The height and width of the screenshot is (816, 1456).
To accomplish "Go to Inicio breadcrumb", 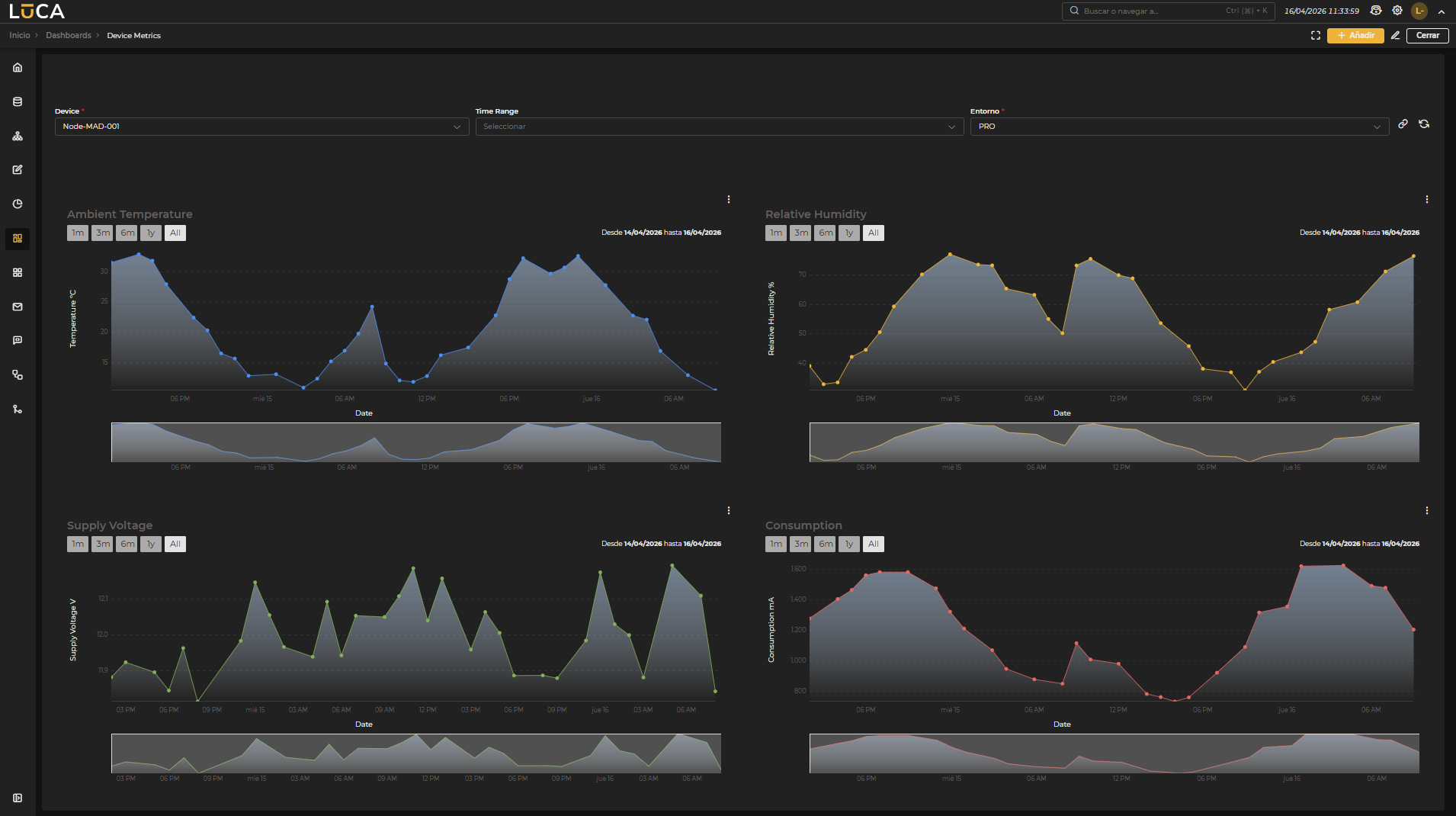I will point(20,36).
